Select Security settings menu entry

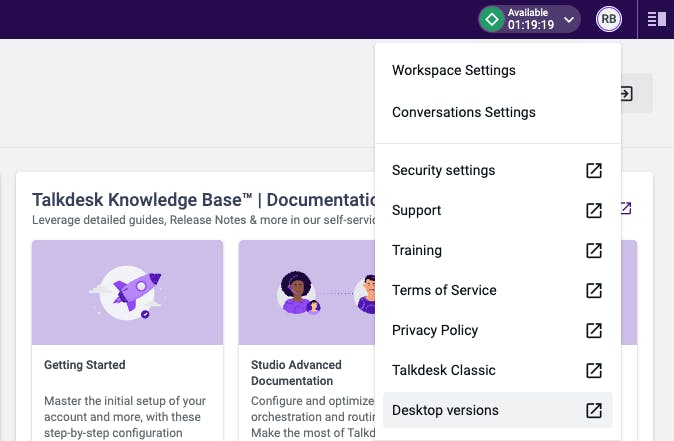click(x=497, y=170)
